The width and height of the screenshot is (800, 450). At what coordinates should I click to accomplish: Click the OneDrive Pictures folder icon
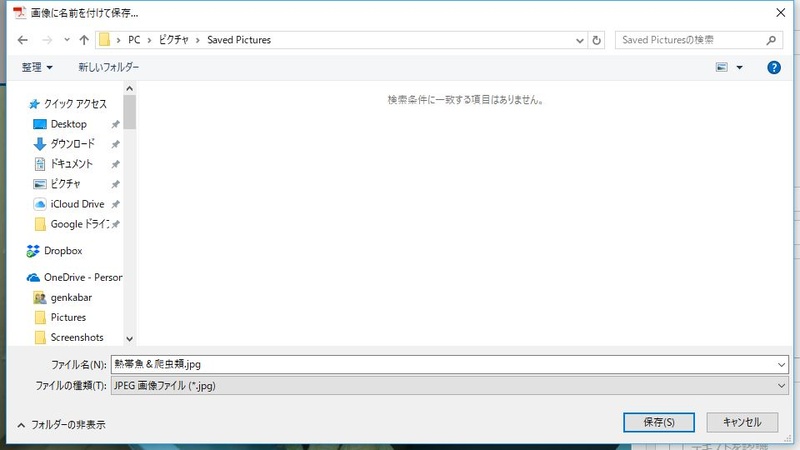click(x=40, y=317)
